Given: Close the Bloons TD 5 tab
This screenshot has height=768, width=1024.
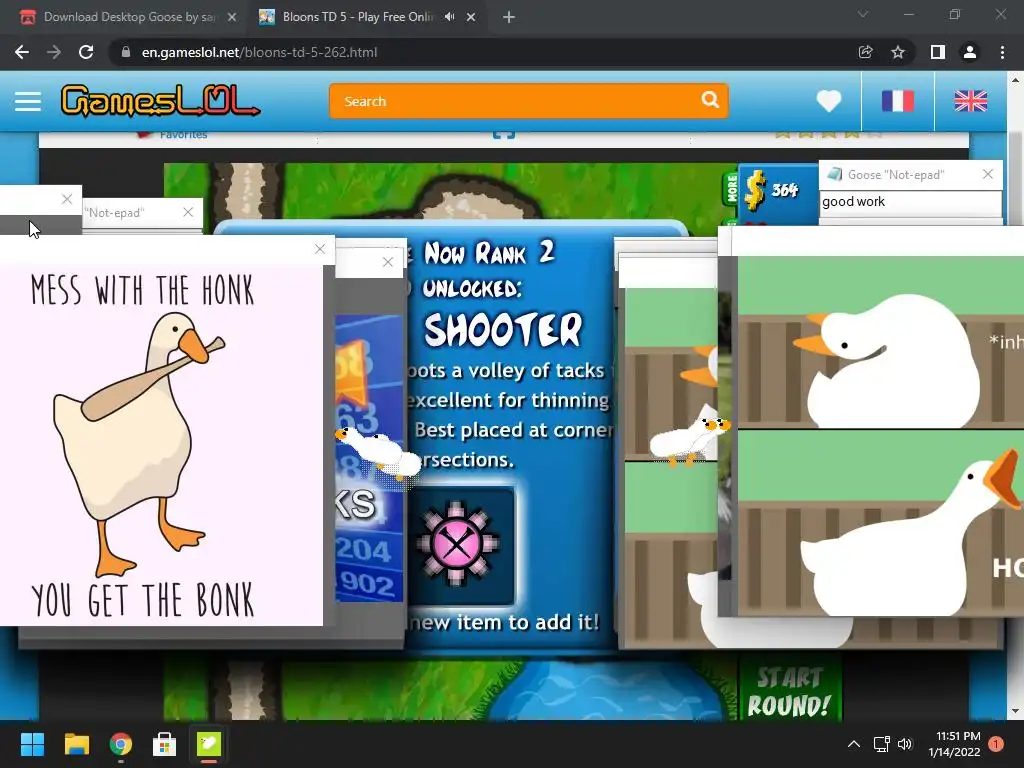Looking at the screenshot, I should (x=471, y=17).
